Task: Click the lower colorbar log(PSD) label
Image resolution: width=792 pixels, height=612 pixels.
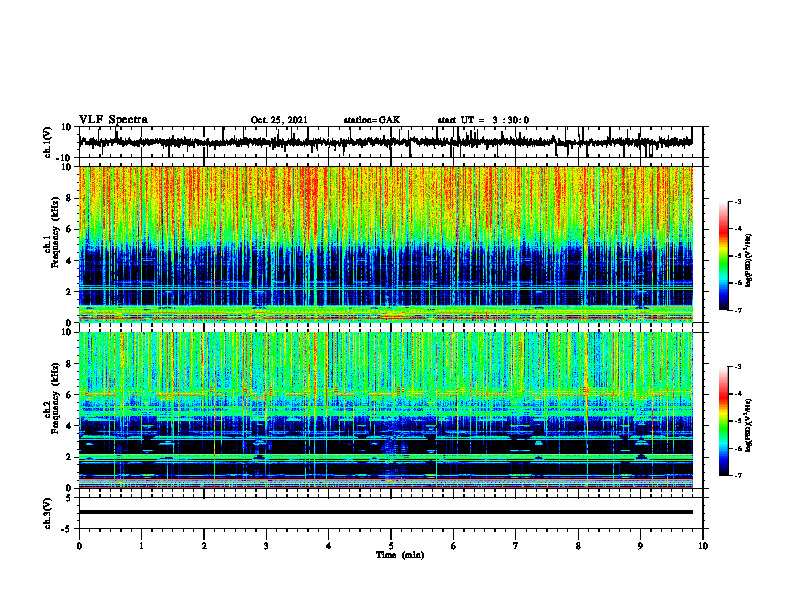Action: (749, 425)
